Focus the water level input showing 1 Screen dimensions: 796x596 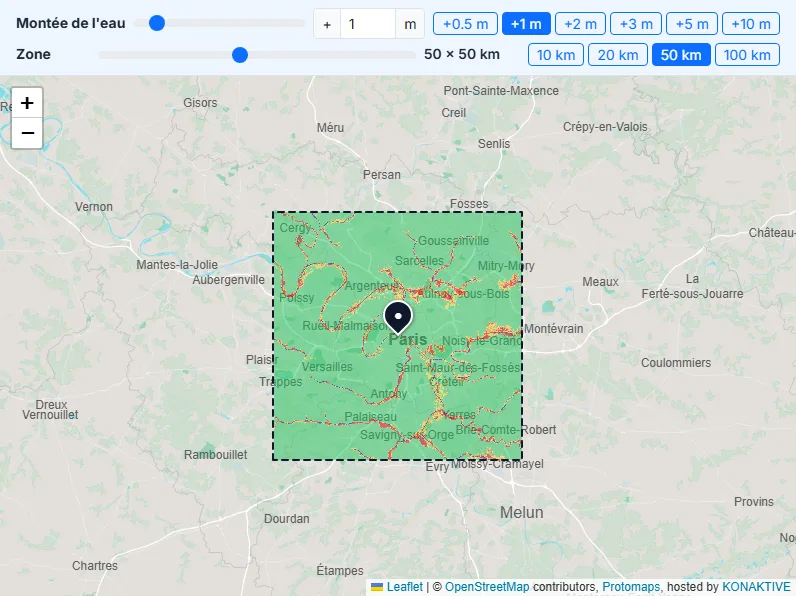pyautogui.click(x=368, y=24)
